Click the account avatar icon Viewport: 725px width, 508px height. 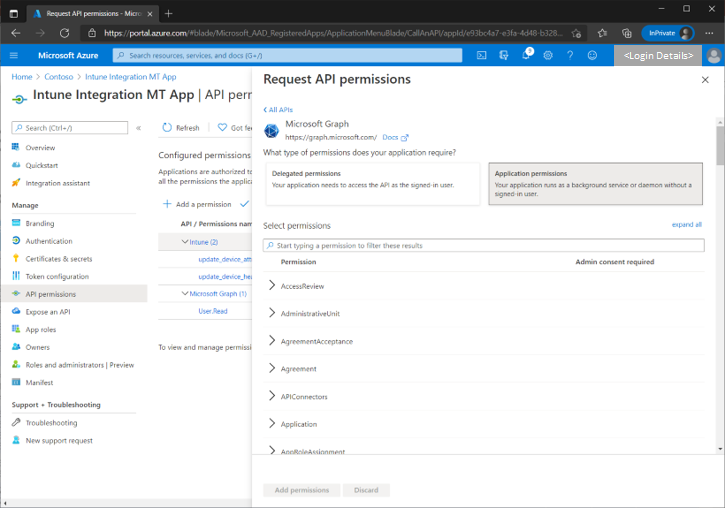[x=714, y=55]
